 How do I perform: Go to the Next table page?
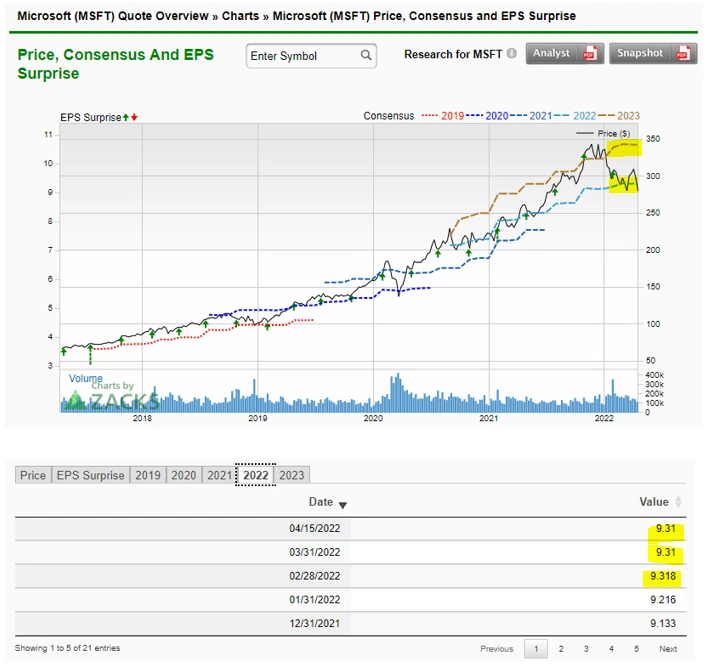point(668,649)
